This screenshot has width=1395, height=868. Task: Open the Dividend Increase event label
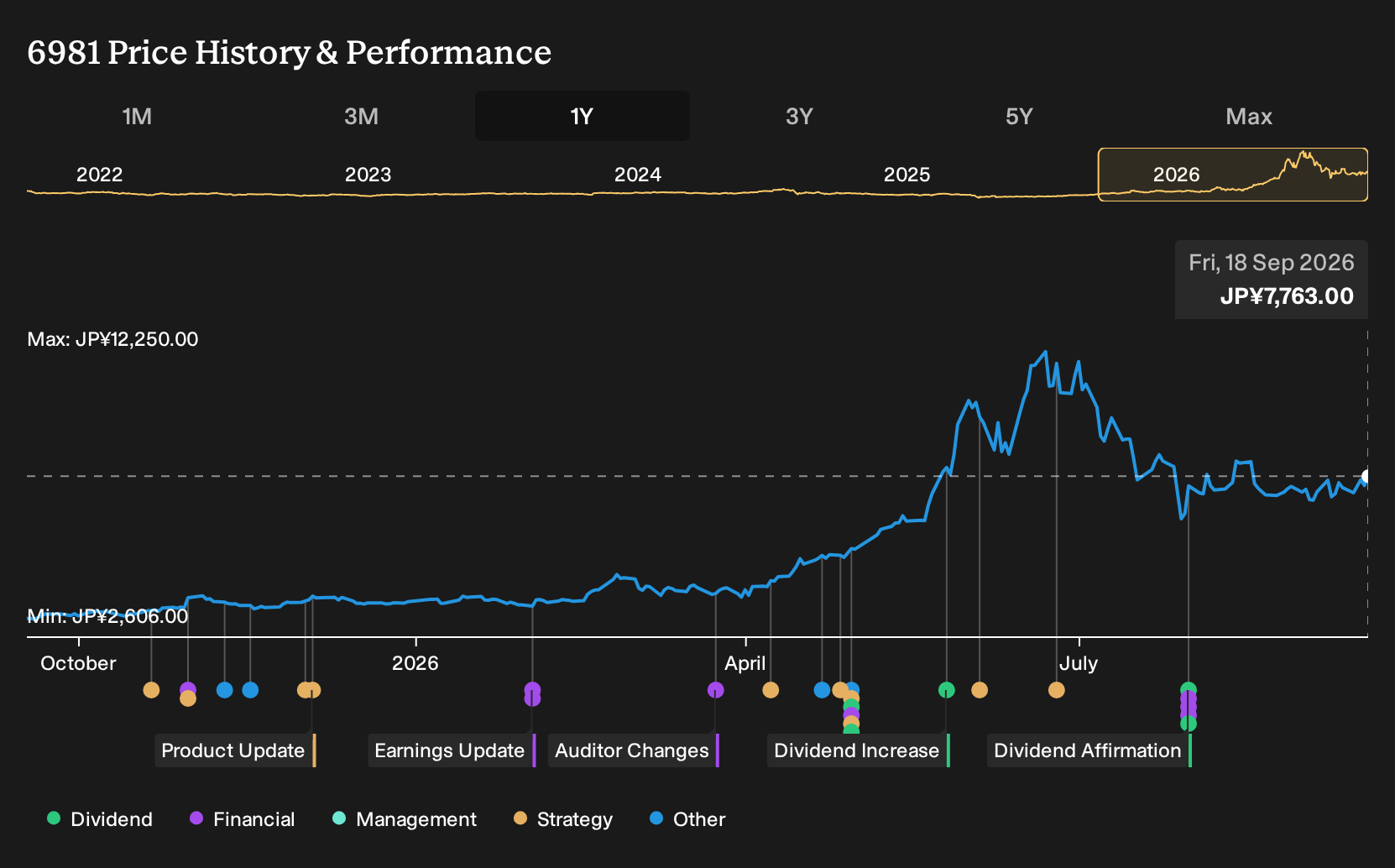click(859, 750)
